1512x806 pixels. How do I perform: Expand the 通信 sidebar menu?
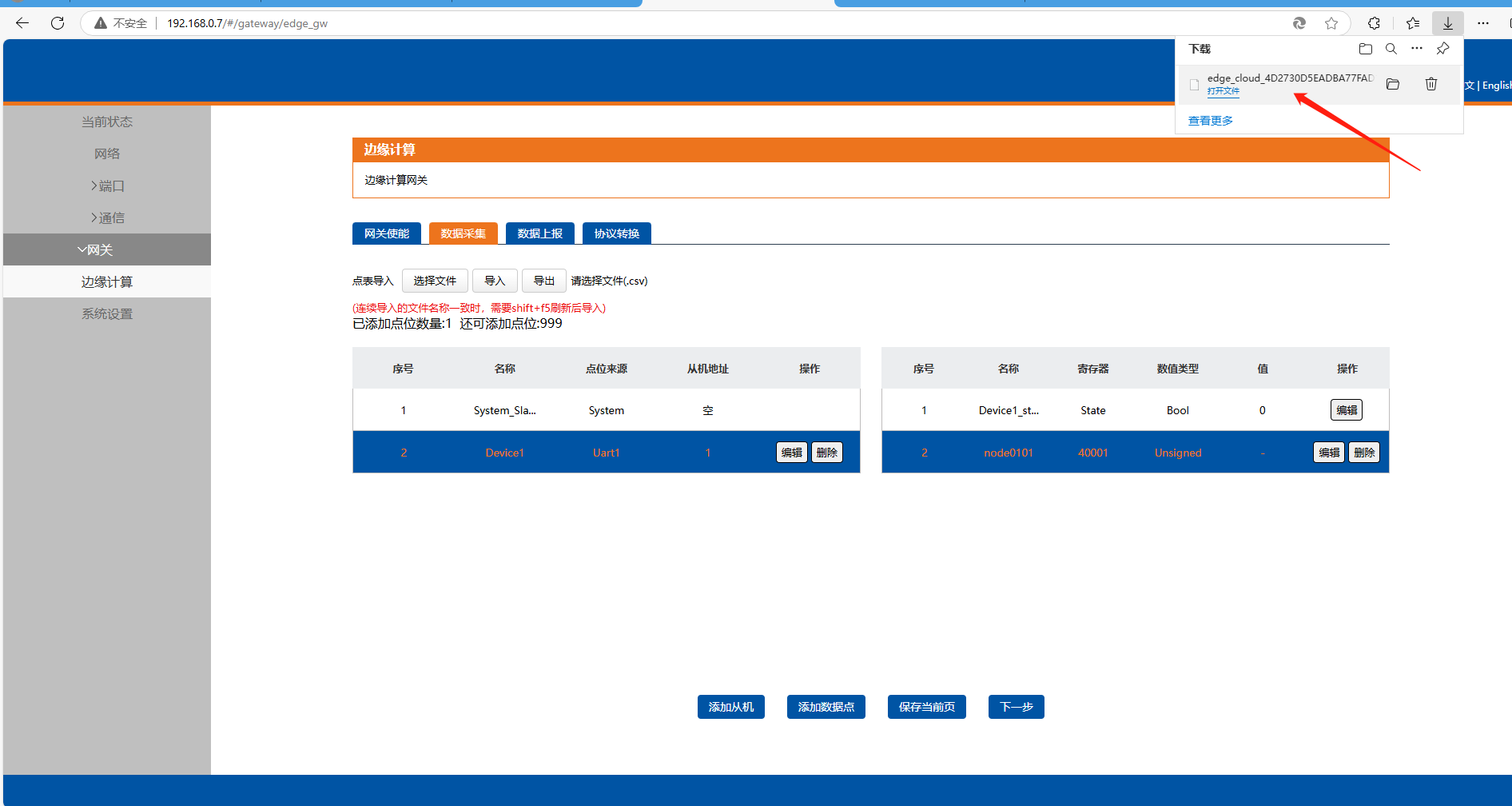pyautogui.click(x=107, y=217)
